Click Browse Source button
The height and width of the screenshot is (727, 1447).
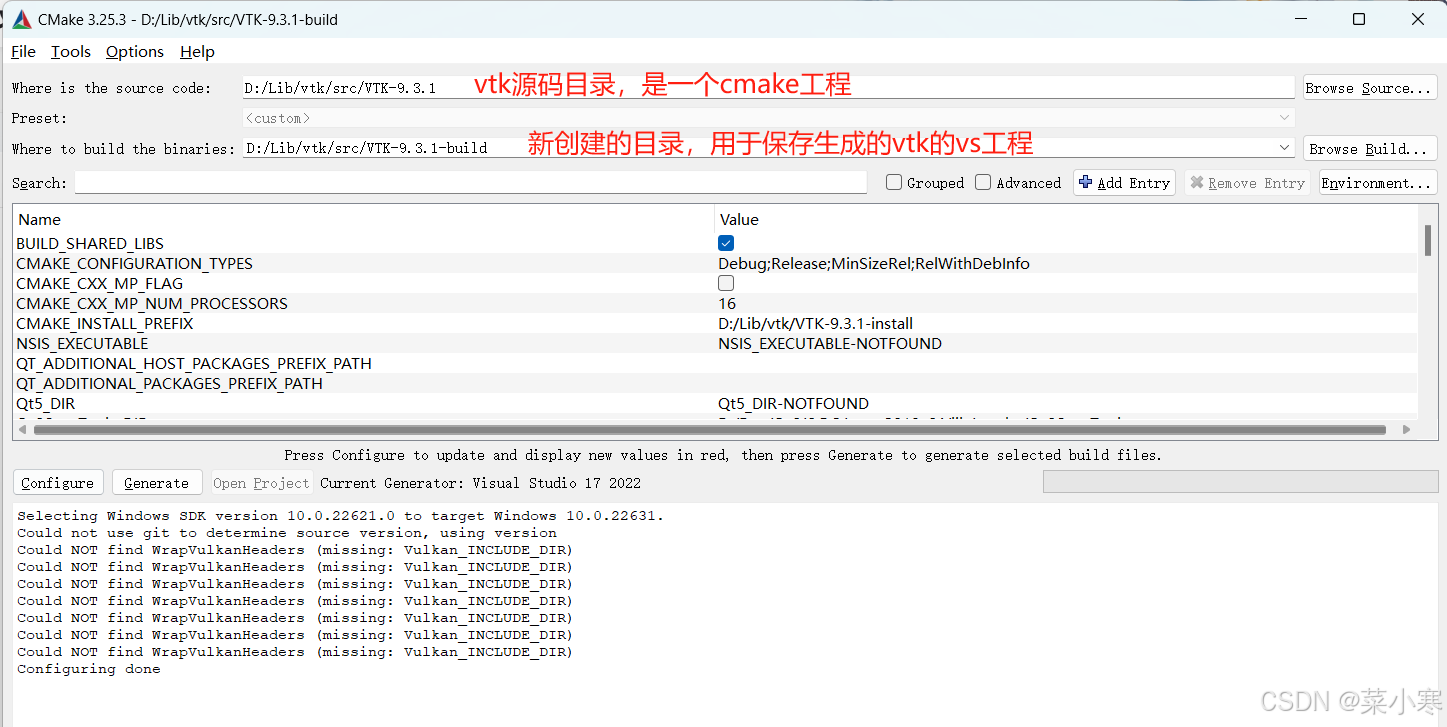click(x=1369, y=87)
